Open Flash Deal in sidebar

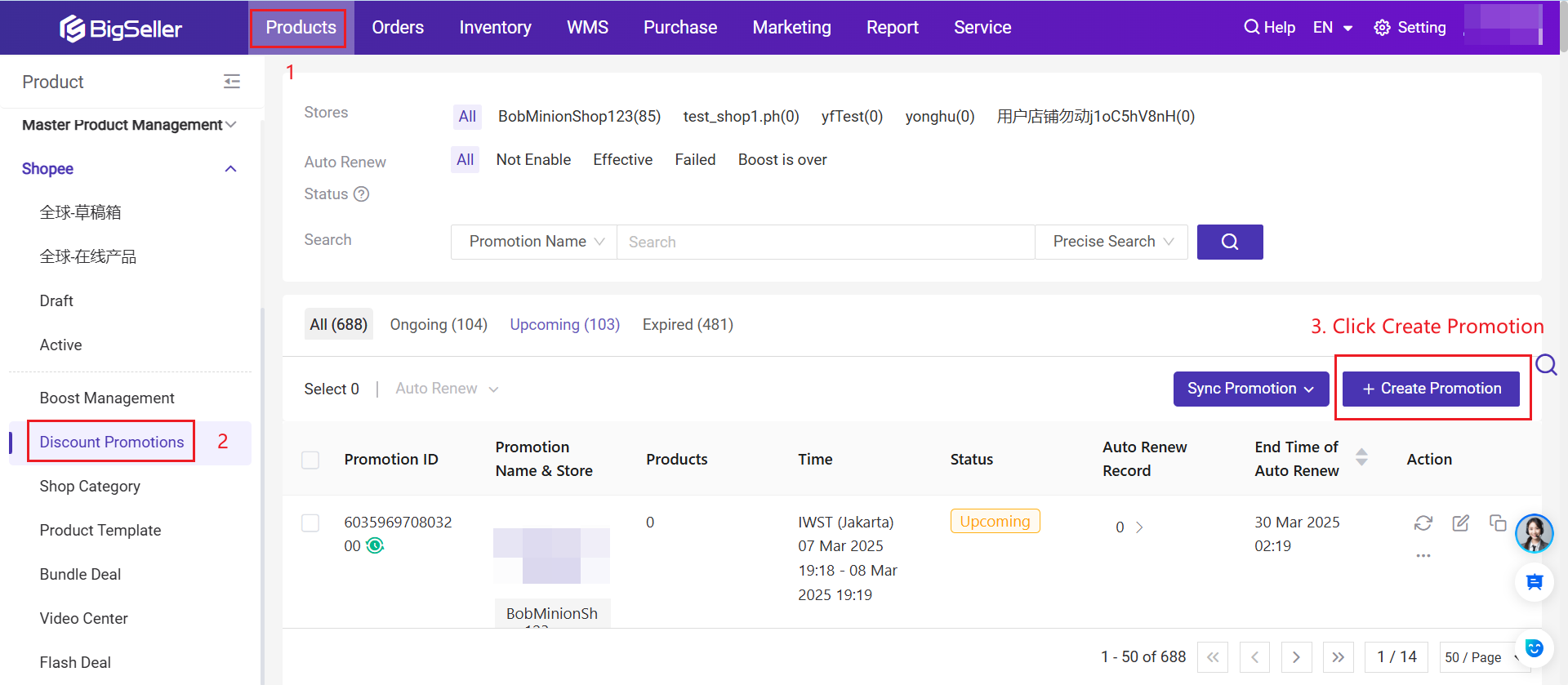click(75, 662)
